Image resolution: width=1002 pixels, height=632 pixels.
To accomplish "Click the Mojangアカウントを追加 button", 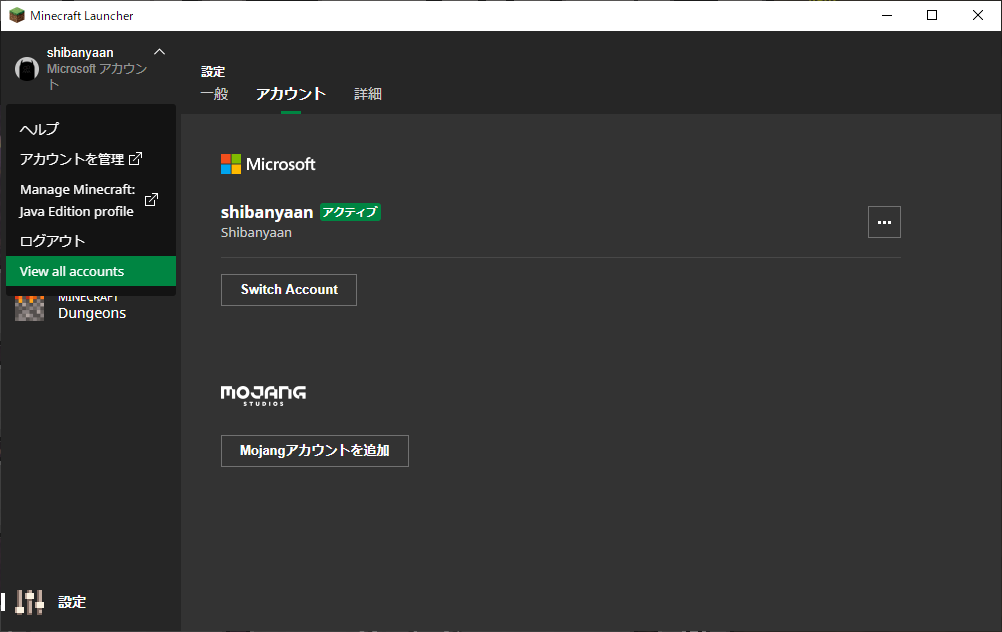I will point(314,450).
